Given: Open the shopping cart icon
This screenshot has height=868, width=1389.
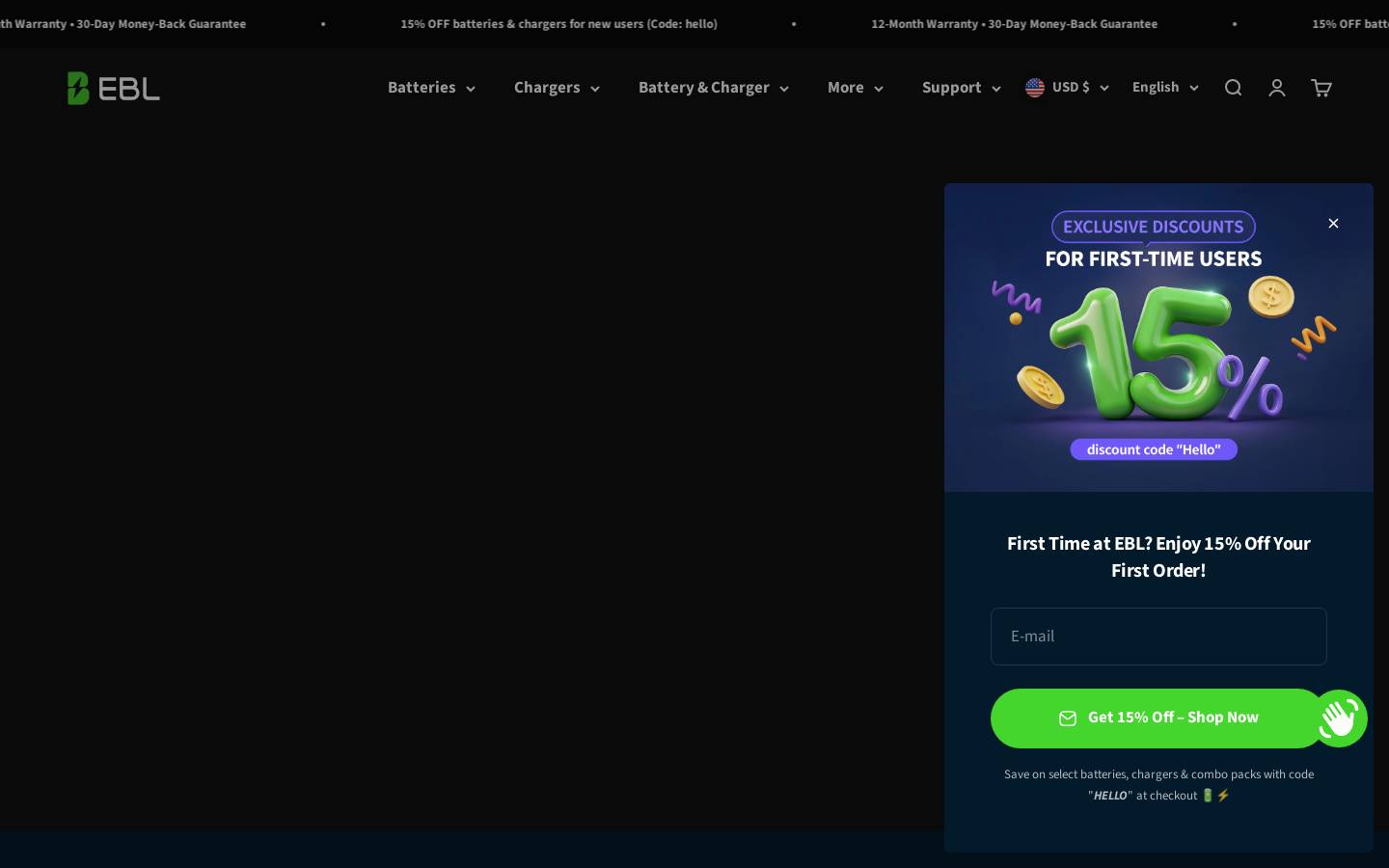Looking at the screenshot, I should [1321, 88].
